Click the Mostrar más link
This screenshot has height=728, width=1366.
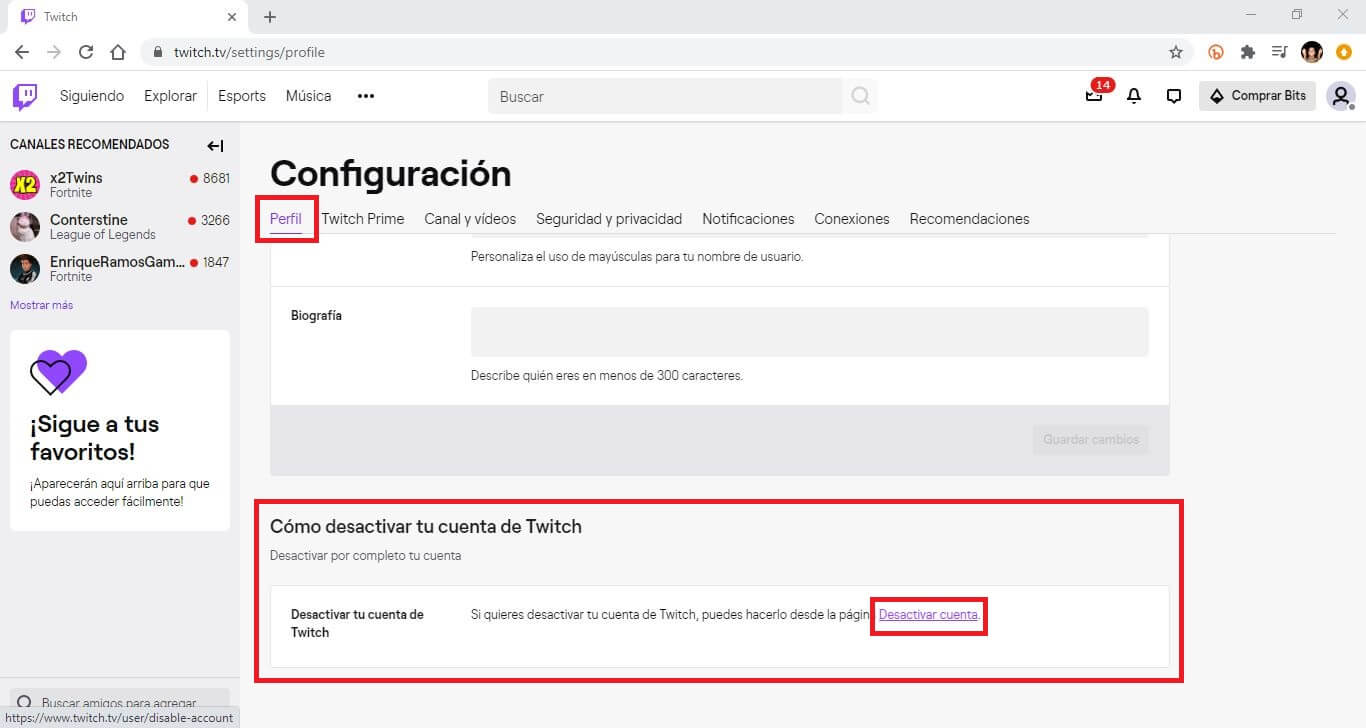[41, 305]
